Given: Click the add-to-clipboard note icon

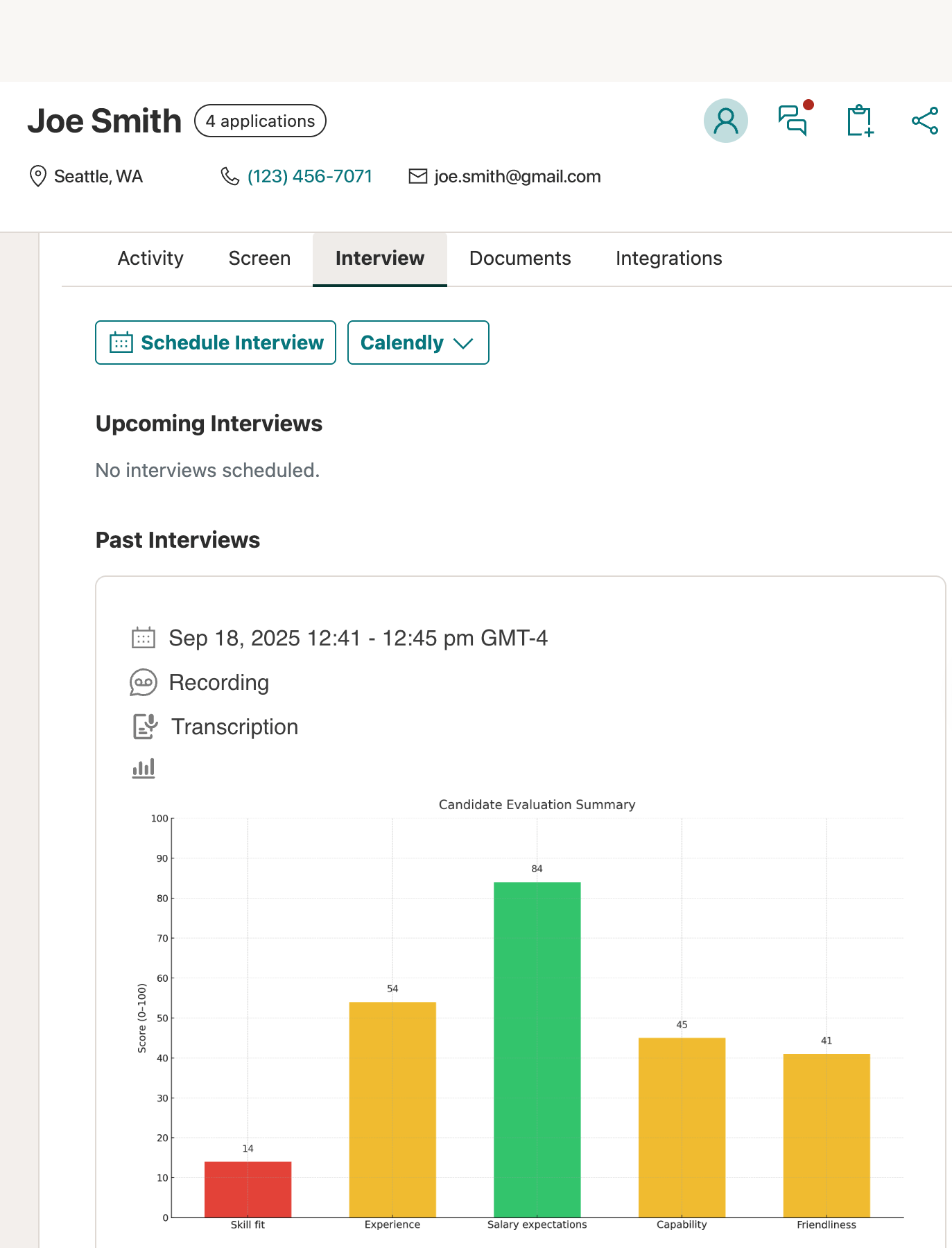Looking at the screenshot, I should pyautogui.click(x=860, y=121).
